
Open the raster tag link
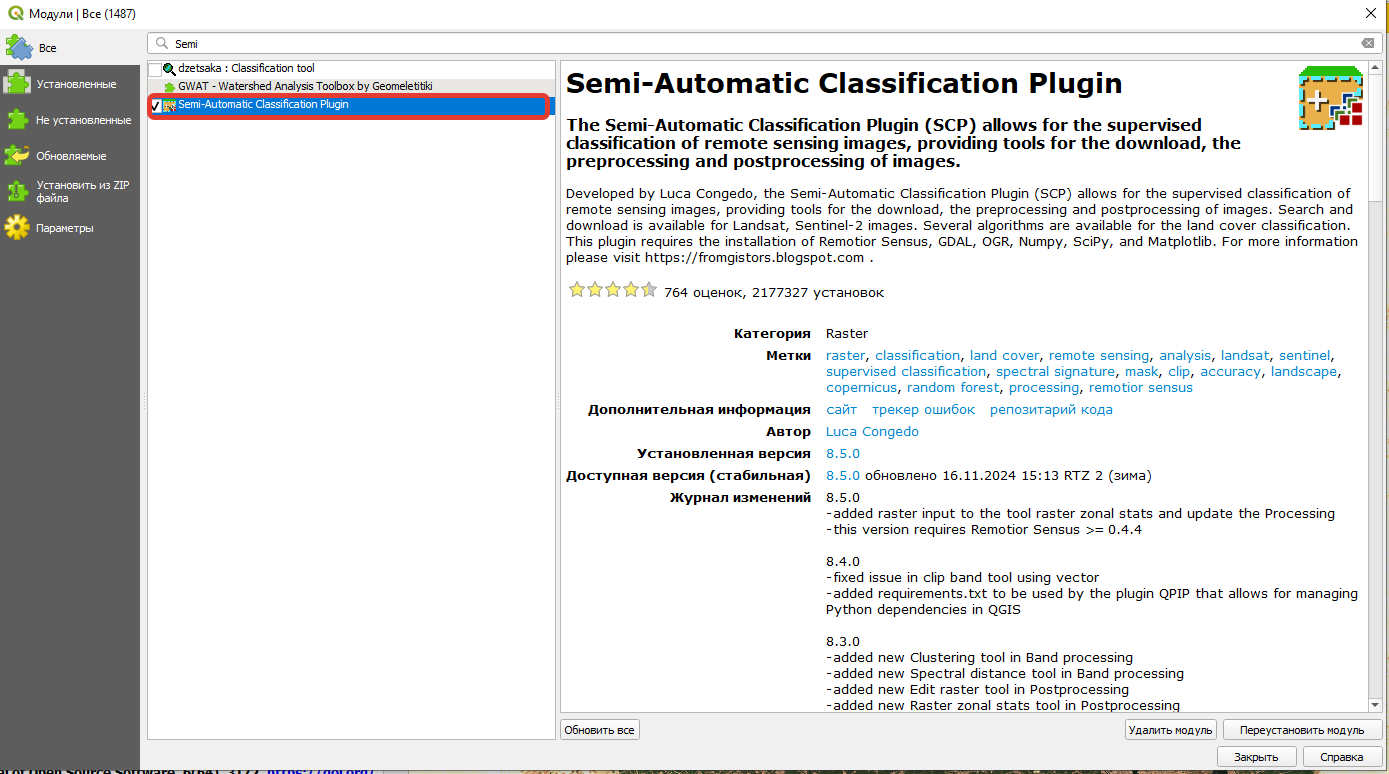[846, 355]
